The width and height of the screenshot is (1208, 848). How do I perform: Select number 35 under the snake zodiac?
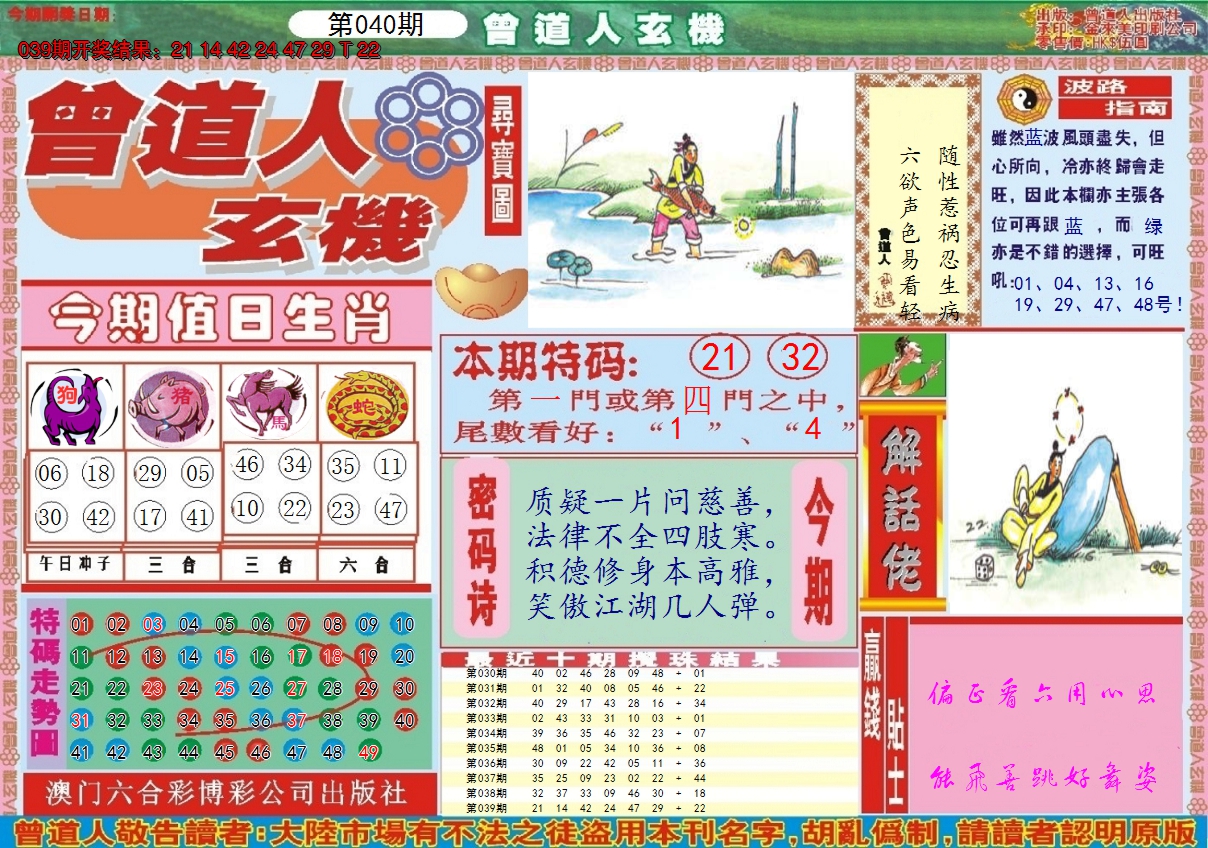(x=343, y=466)
